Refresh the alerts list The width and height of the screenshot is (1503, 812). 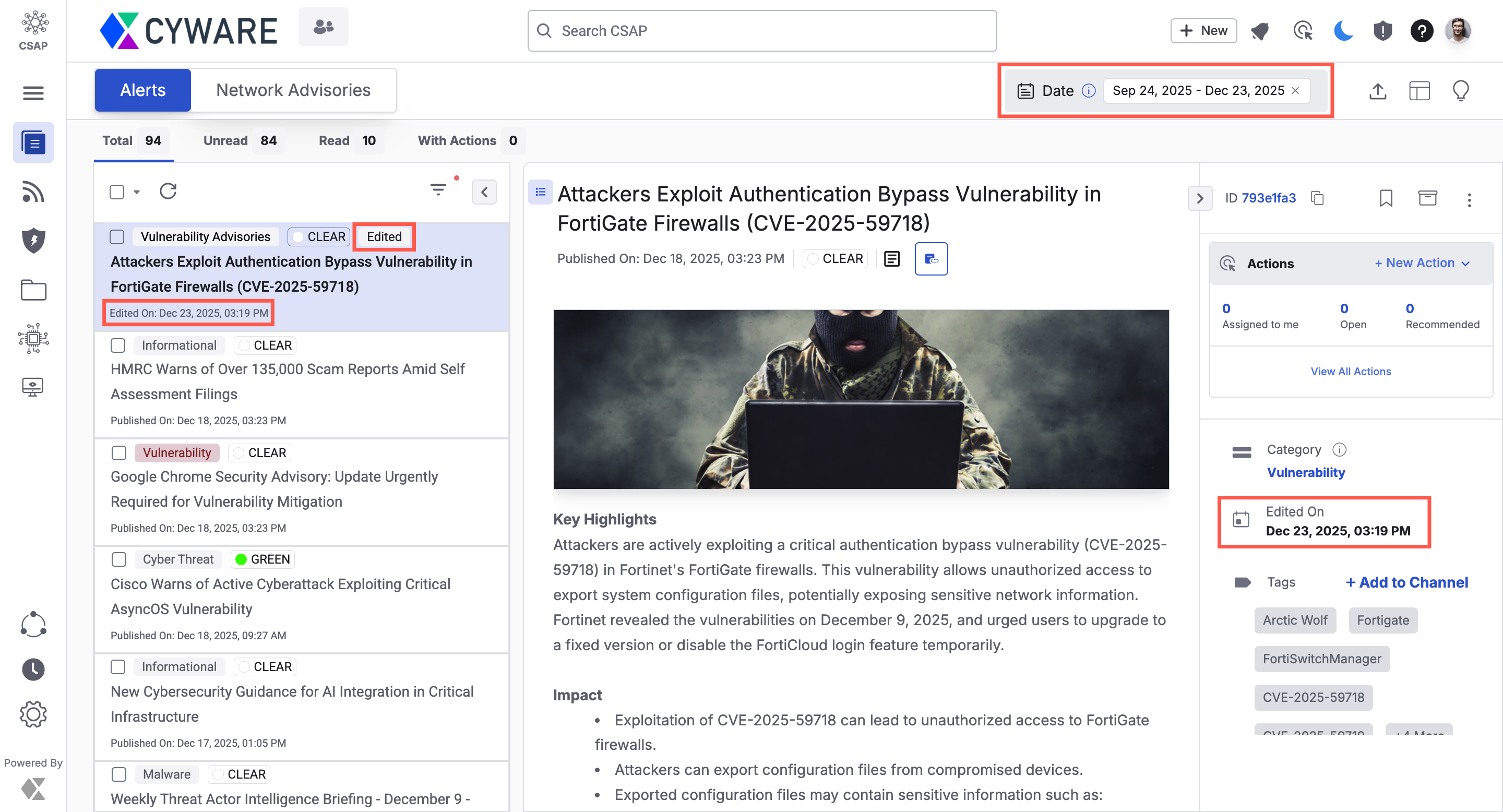168,192
